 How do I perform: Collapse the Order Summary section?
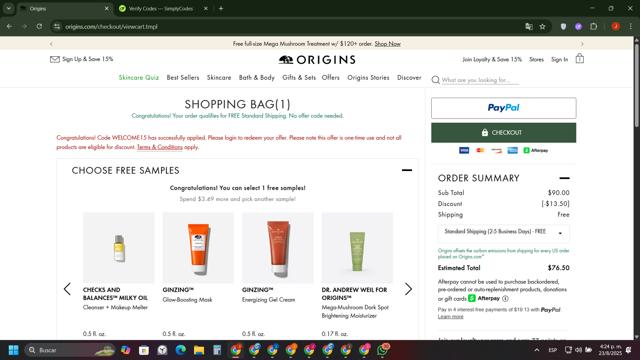564,178
